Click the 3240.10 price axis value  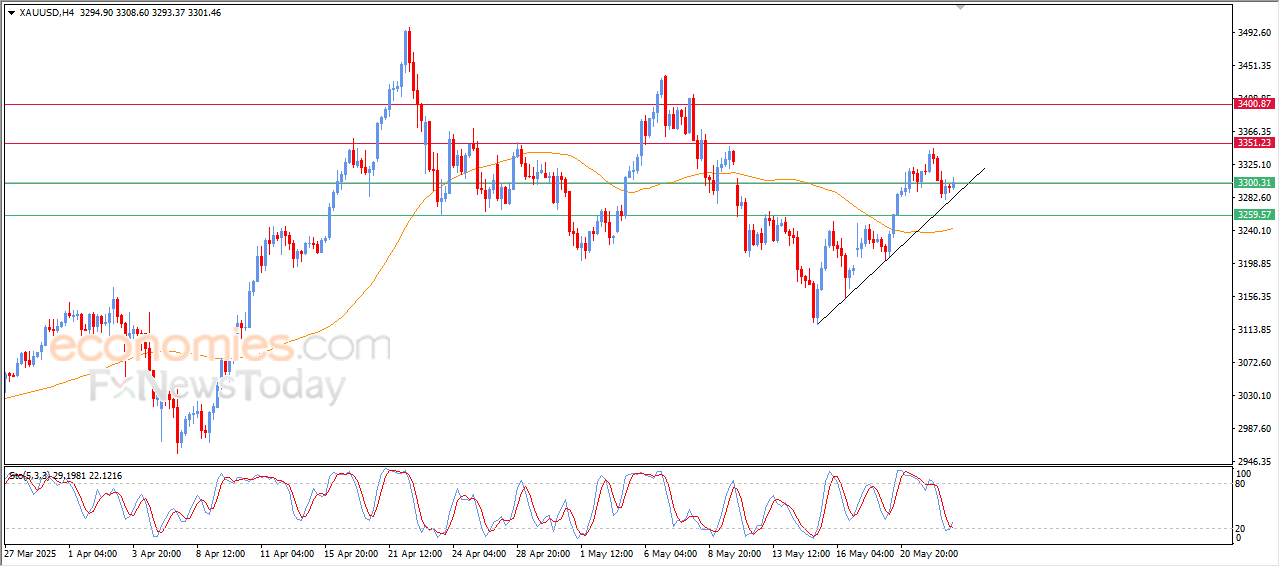(x=1254, y=231)
